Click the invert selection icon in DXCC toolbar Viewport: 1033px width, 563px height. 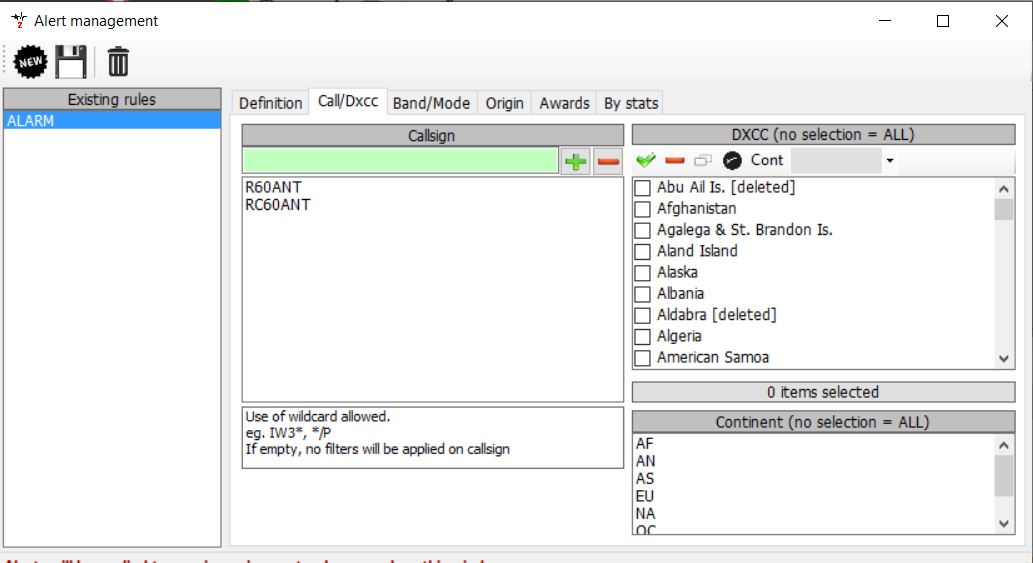coord(703,160)
